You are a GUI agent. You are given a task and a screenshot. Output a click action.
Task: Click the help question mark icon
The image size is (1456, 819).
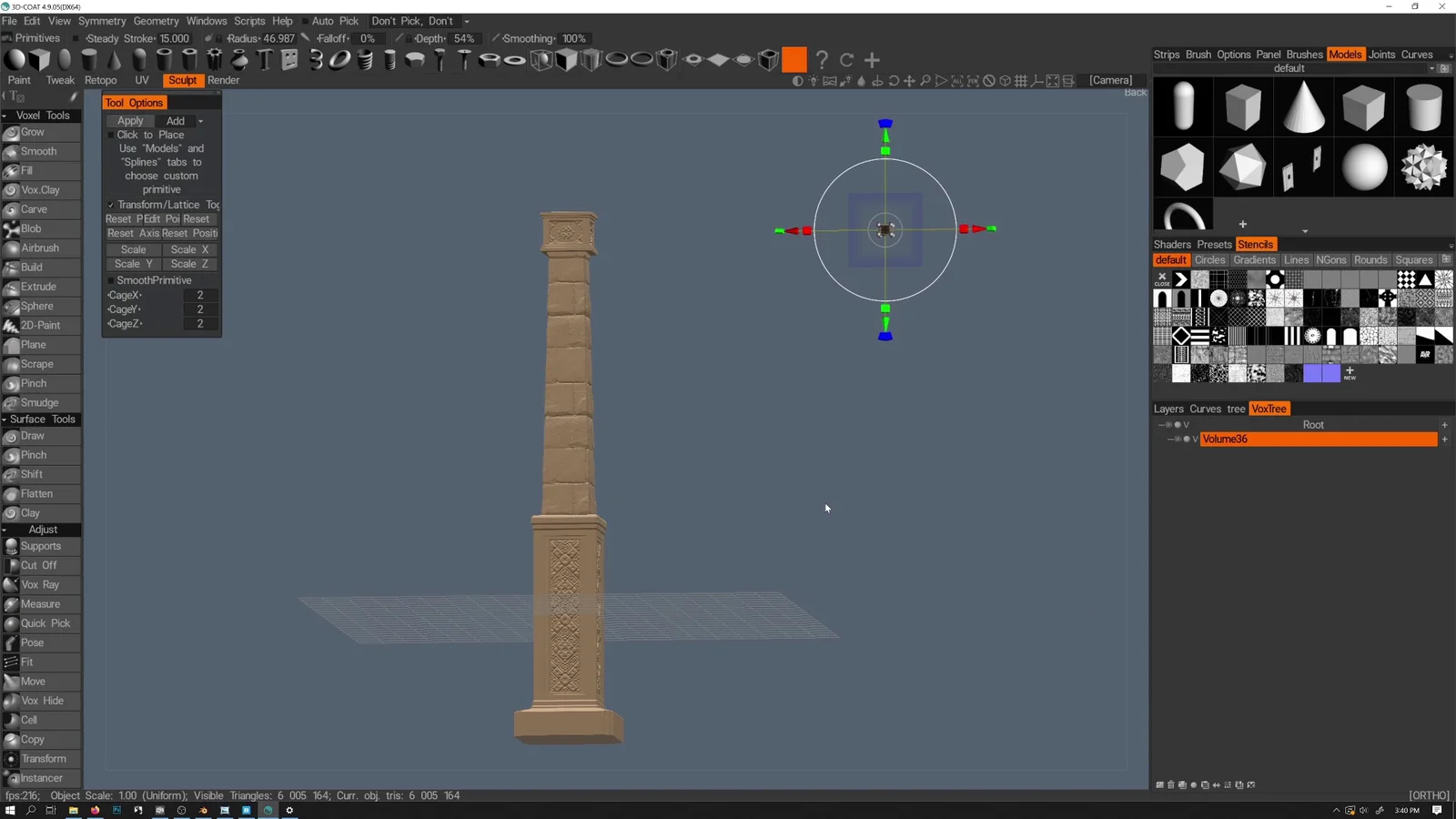821,60
